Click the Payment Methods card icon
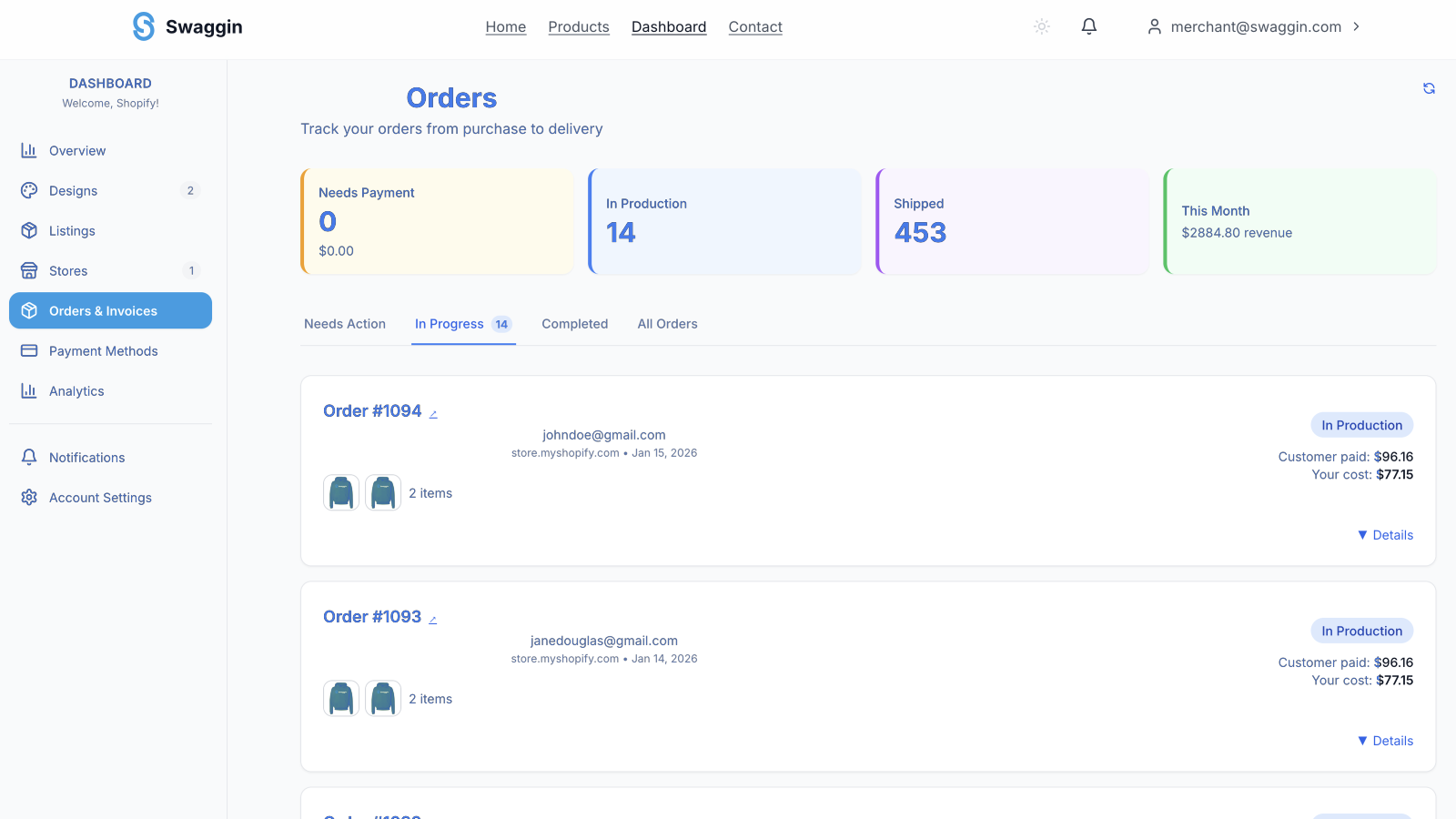1456x819 pixels. (29, 350)
